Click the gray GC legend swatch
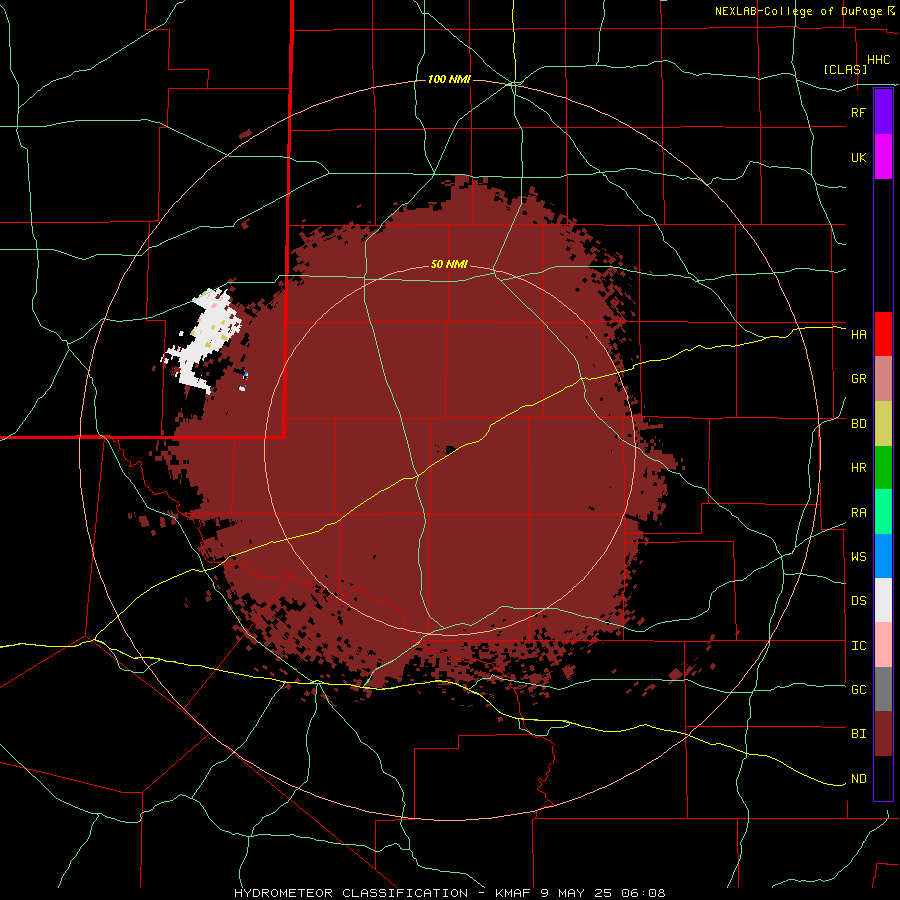The height and width of the screenshot is (900, 900). (x=883, y=689)
